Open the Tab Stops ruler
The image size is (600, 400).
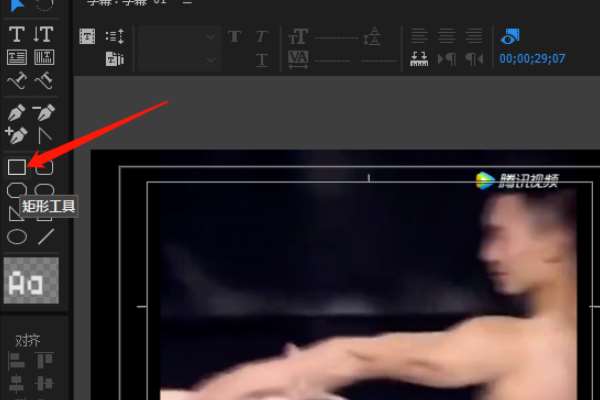419,59
